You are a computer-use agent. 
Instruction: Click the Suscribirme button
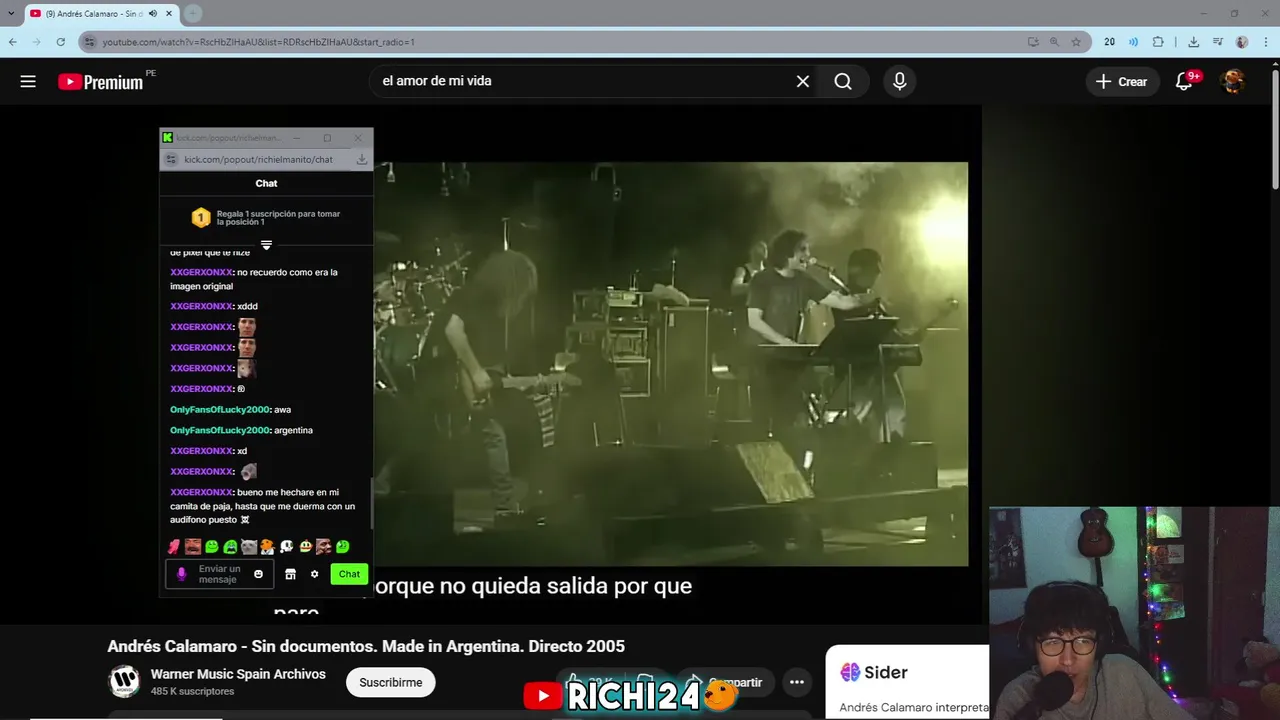390,682
